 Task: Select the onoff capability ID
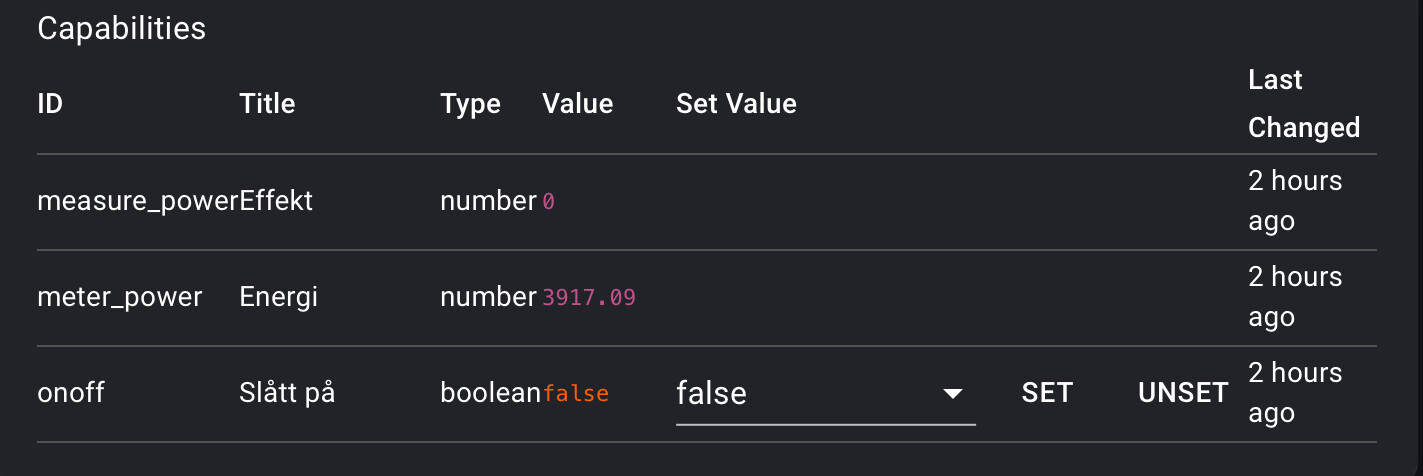(71, 393)
